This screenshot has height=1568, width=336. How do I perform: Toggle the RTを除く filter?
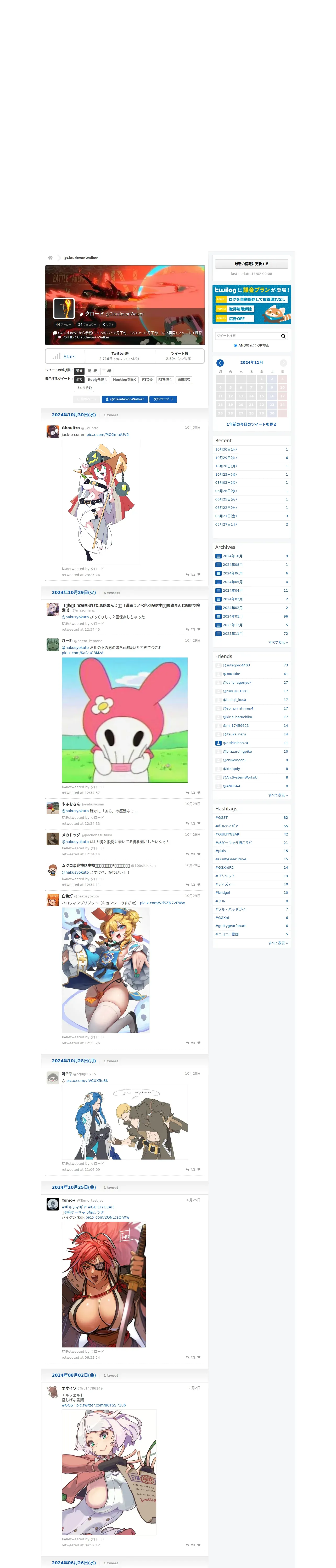[165, 379]
